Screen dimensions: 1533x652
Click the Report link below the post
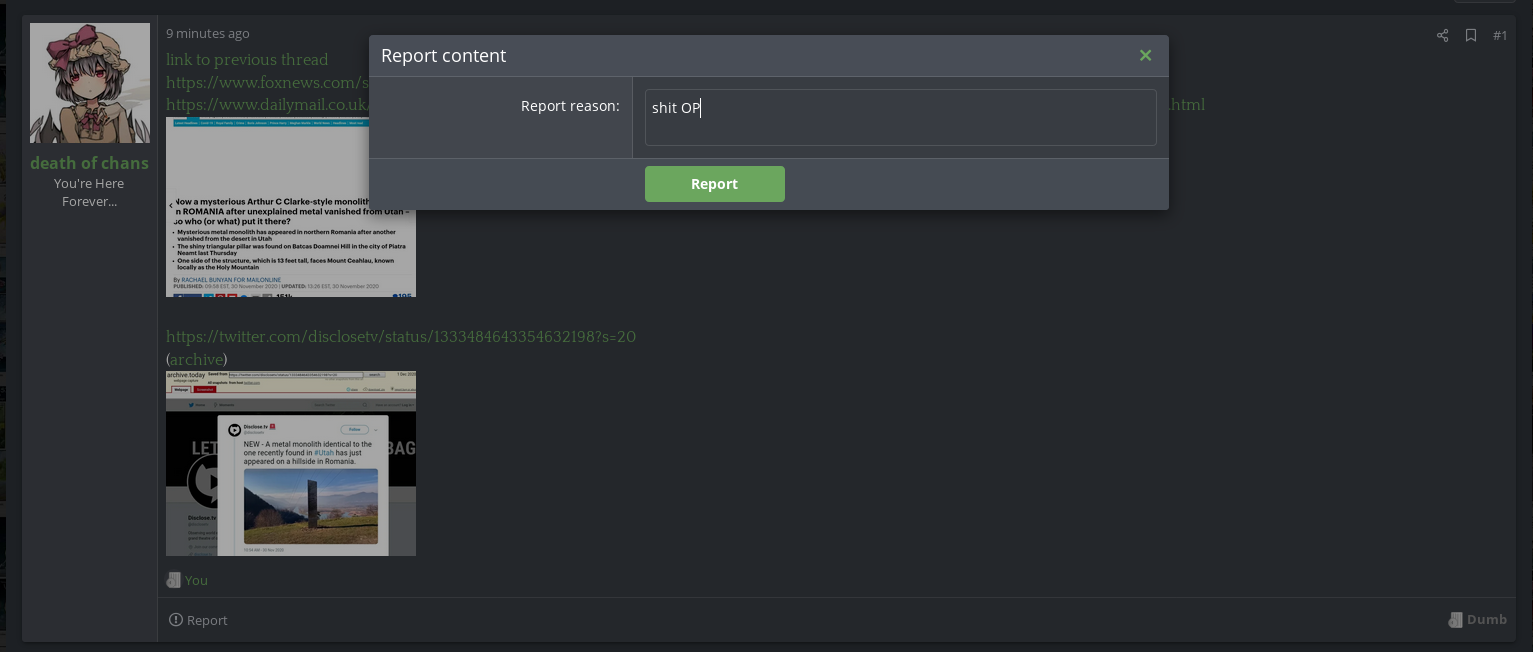pos(198,620)
